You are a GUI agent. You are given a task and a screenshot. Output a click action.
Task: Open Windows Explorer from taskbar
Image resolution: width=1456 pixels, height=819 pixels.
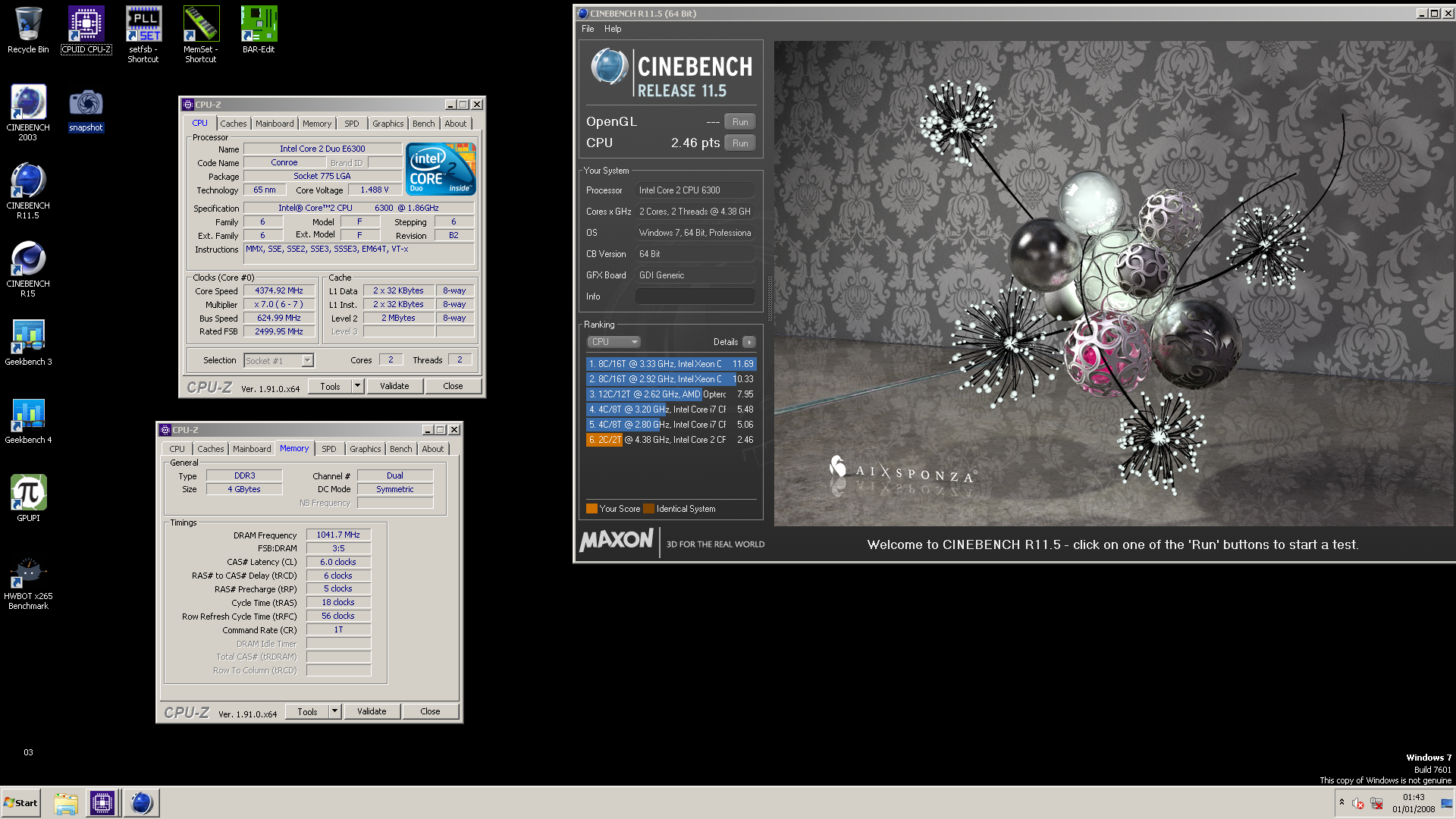coord(66,803)
